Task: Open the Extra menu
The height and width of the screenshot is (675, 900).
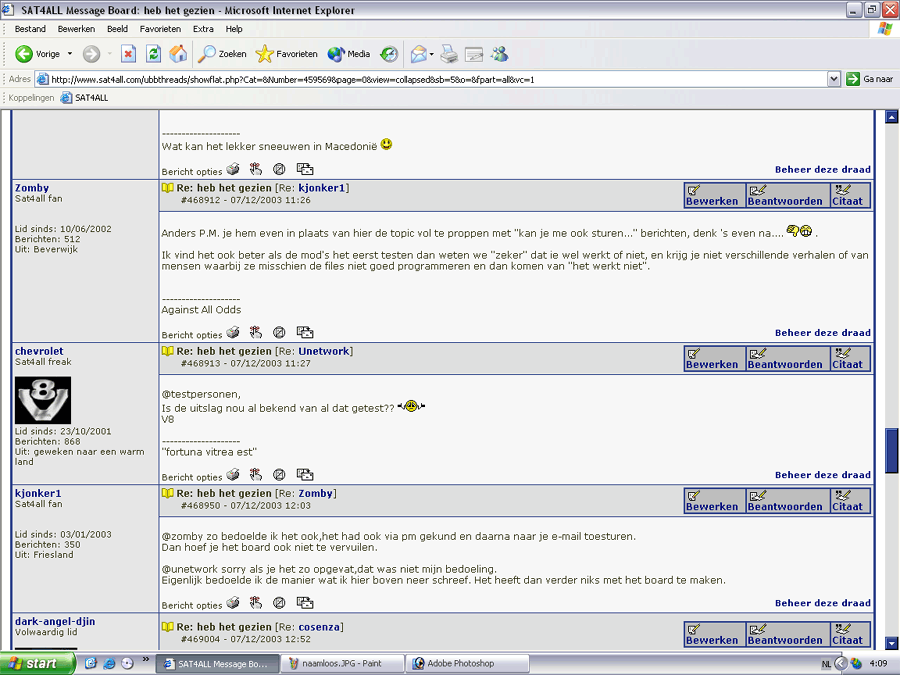Action: click(x=203, y=29)
